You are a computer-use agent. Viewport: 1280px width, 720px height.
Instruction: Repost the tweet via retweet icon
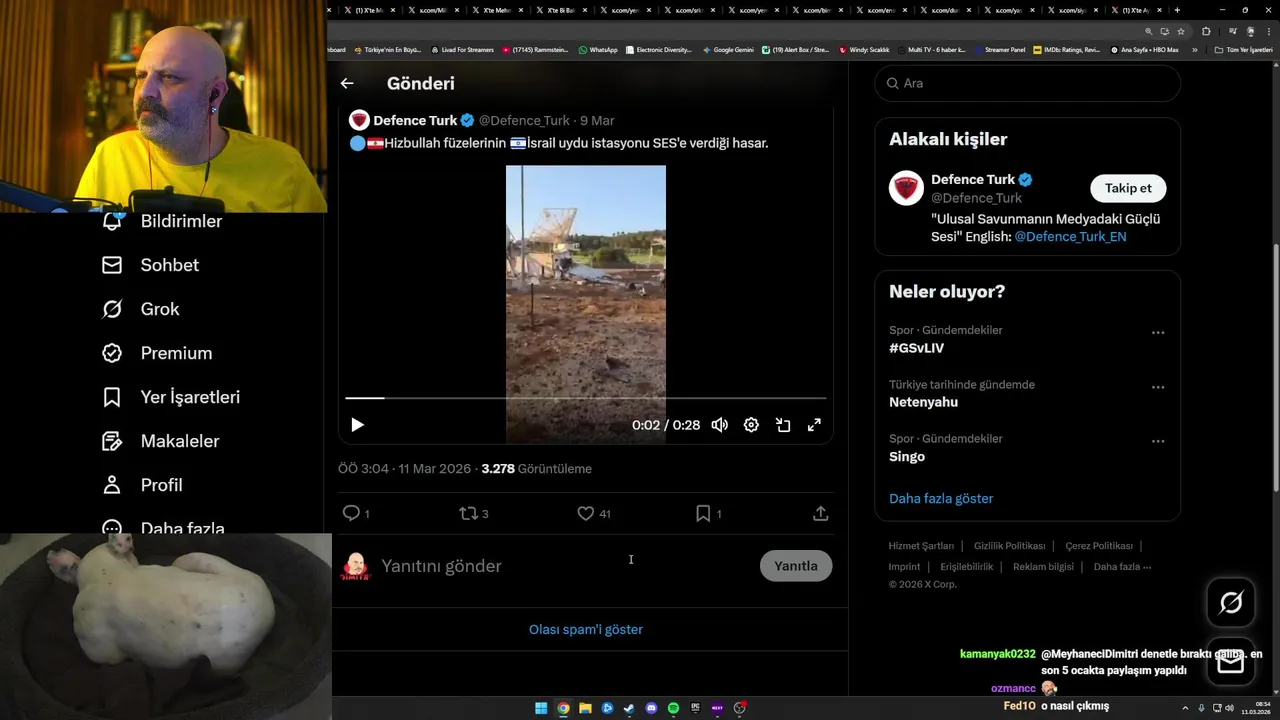tap(468, 513)
